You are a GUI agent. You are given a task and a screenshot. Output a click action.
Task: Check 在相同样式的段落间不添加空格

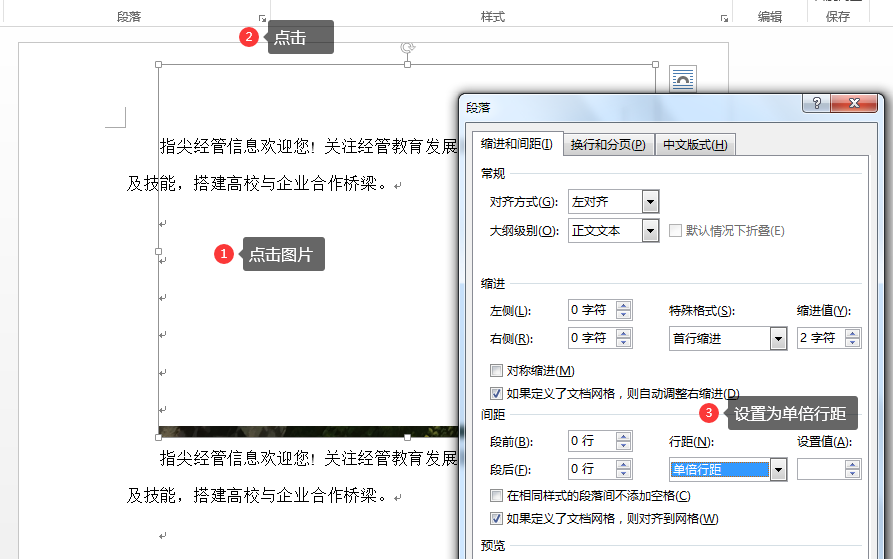click(x=497, y=496)
